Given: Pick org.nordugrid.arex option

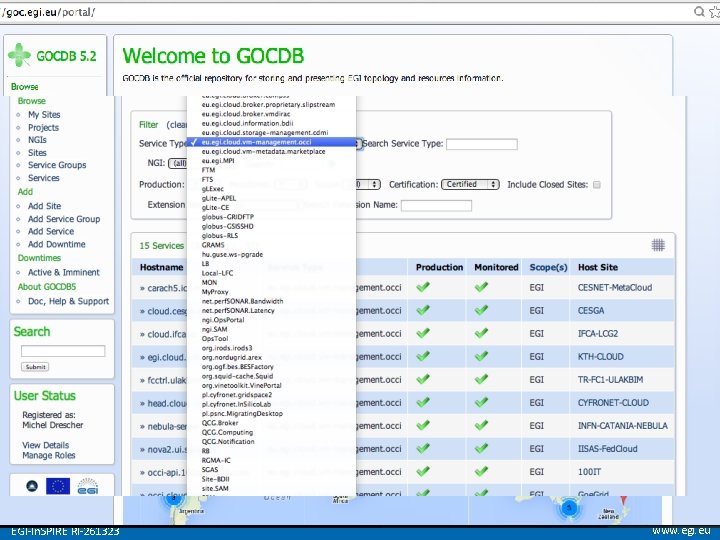Looking at the screenshot, I should 232,357.
